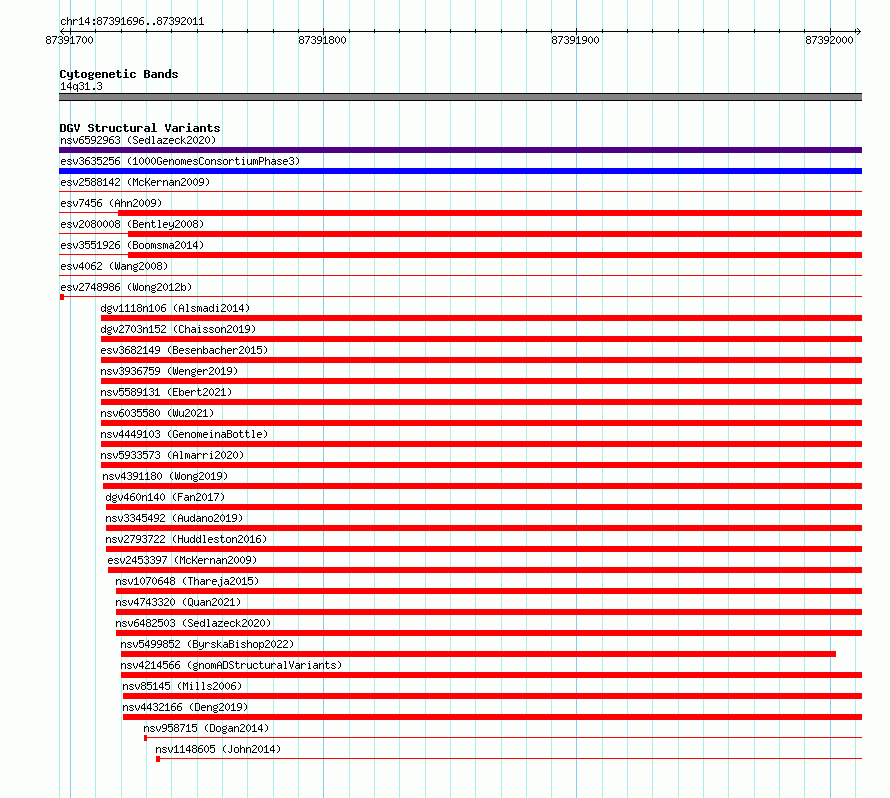Click the Cytogenetic Bands track title
The image size is (890, 798).
pos(119,74)
